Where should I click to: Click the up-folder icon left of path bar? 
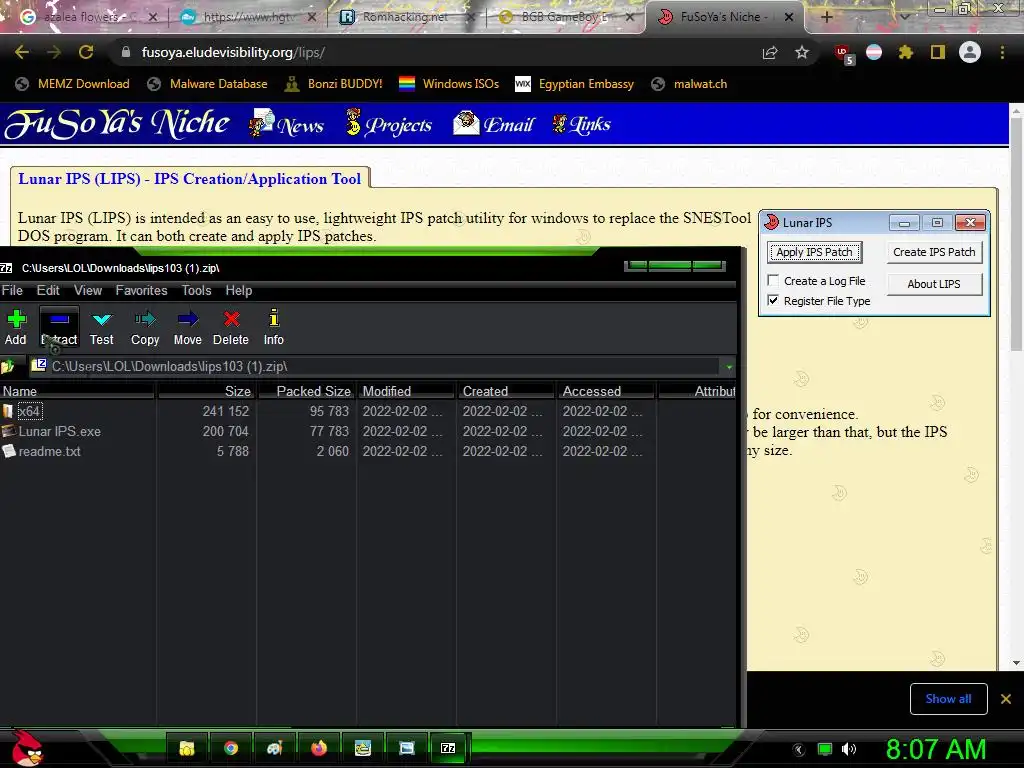(x=8, y=366)
